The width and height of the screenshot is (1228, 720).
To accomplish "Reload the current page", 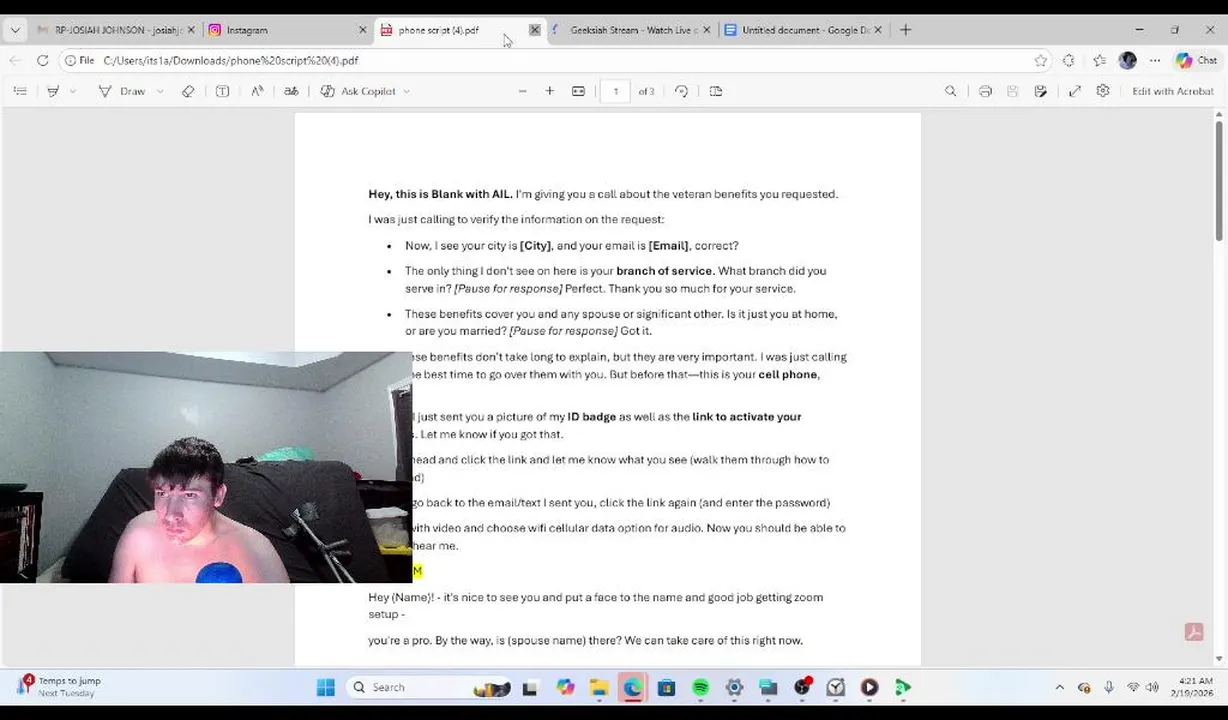I will (x=43, y=60).
